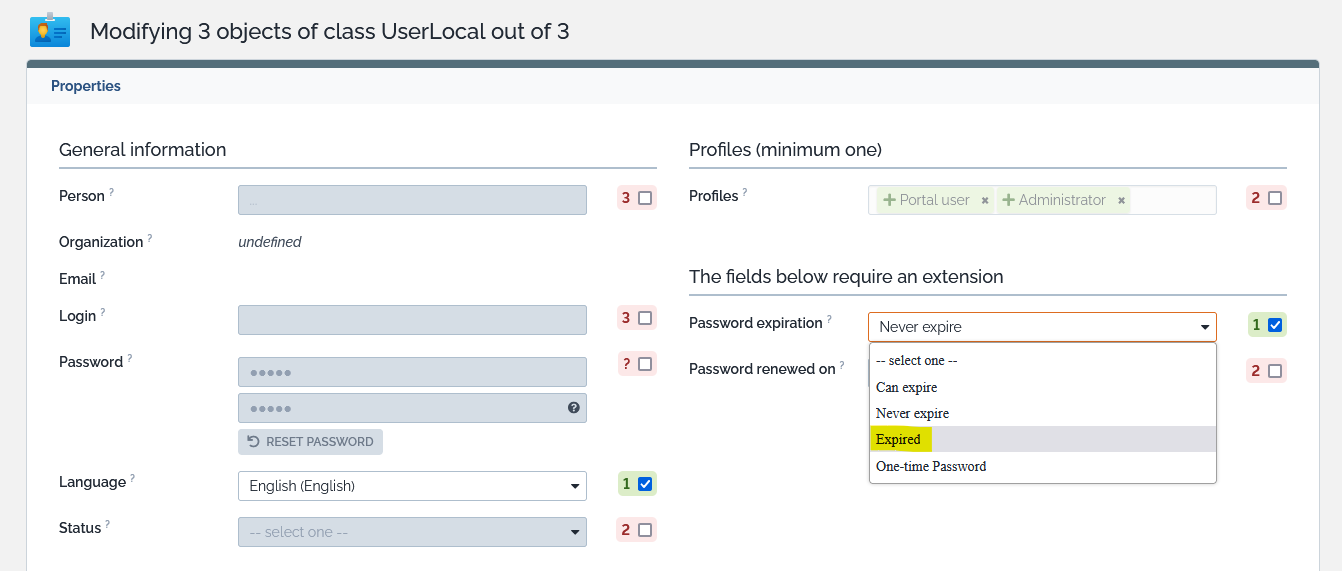Open the Language dropdown

click(x=412, y=486)
